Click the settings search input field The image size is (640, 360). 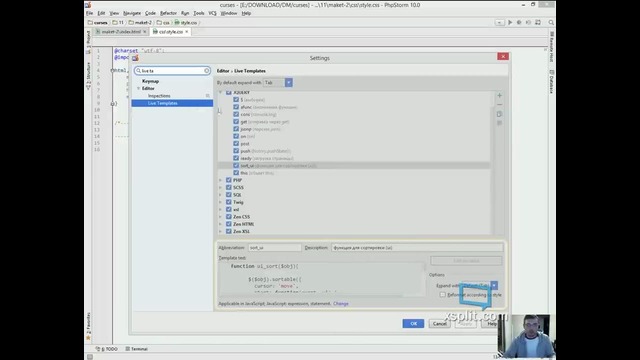tap(172, 71)
